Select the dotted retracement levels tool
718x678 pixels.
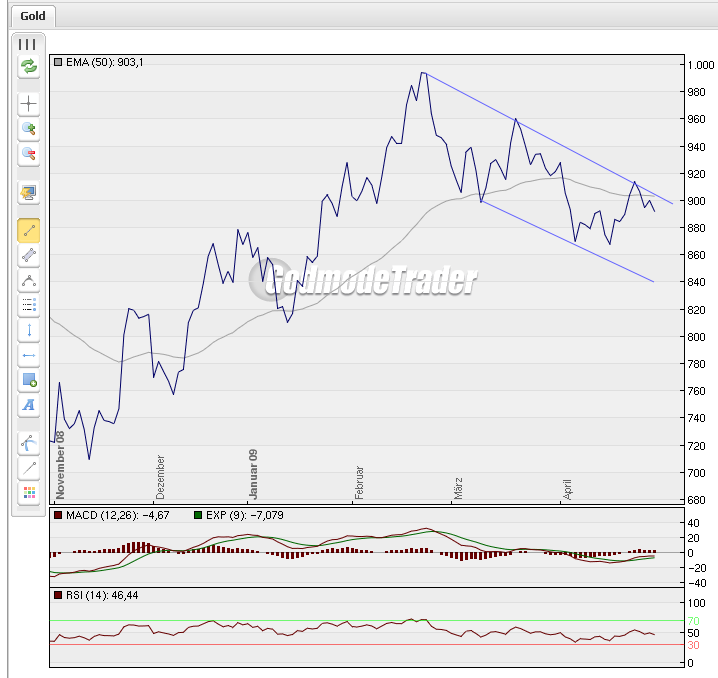click(28, 305)
